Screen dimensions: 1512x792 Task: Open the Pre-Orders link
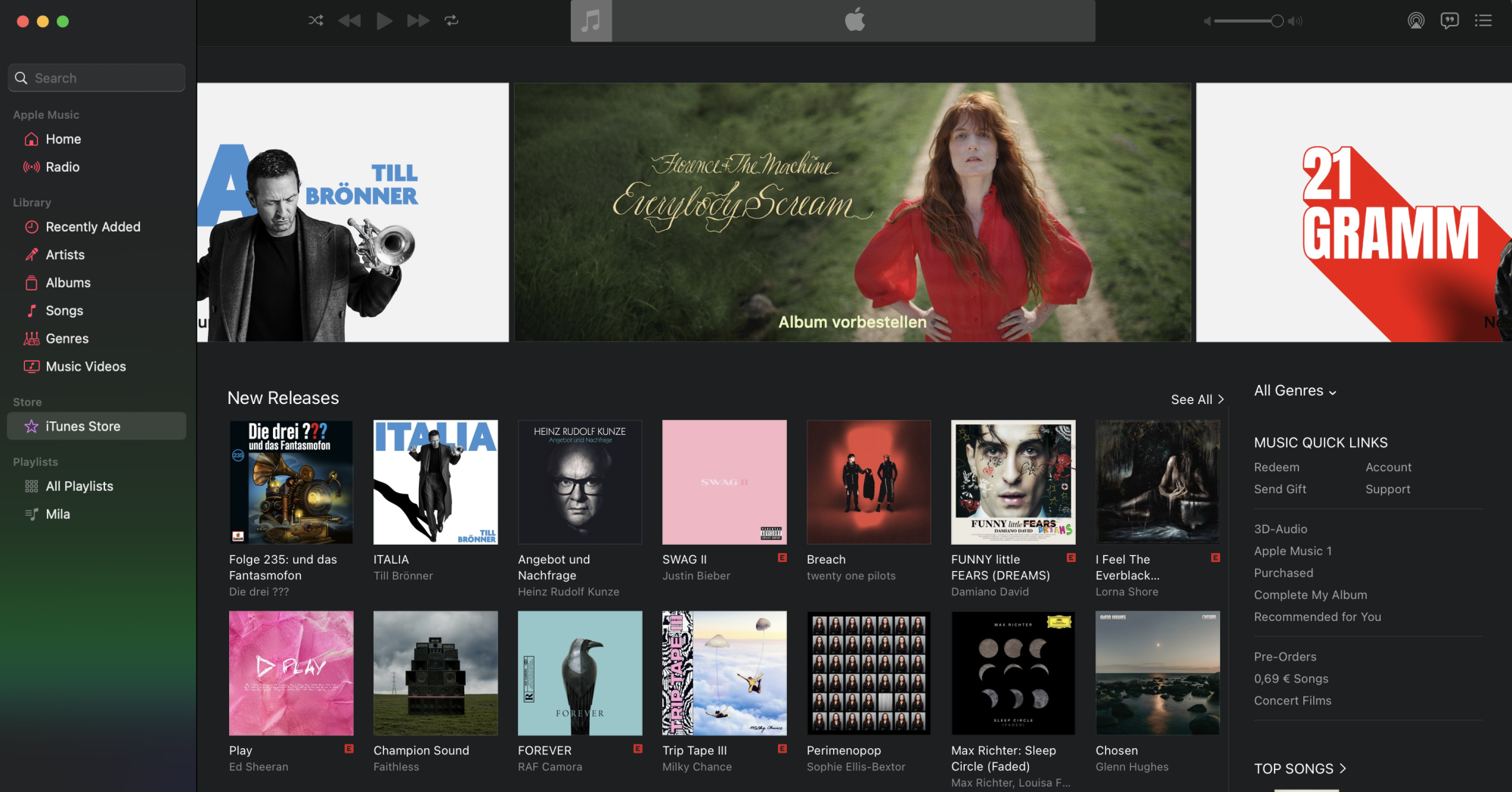pyautogui.click(x=1285, y=657)
